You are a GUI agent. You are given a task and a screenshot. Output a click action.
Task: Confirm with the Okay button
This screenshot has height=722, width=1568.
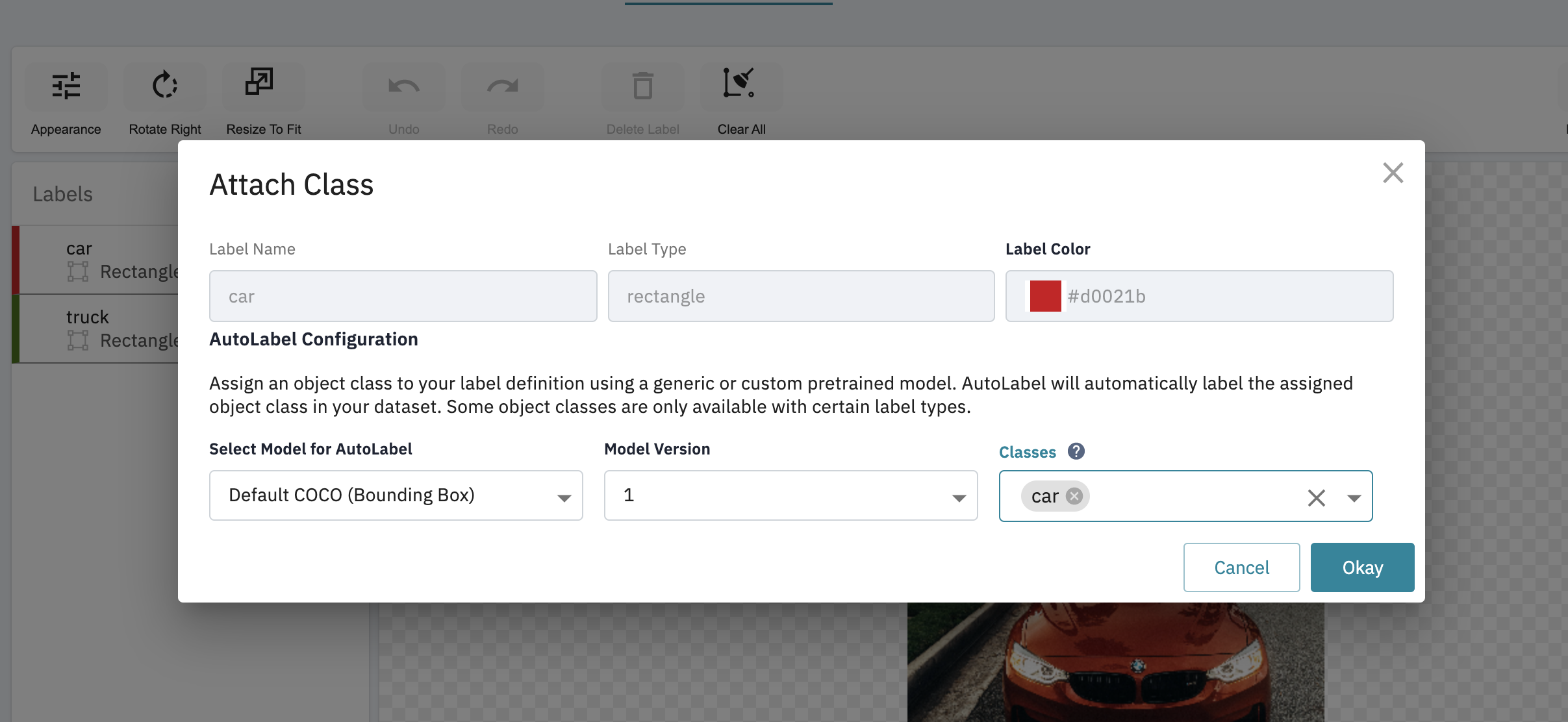pos(1363,567)
